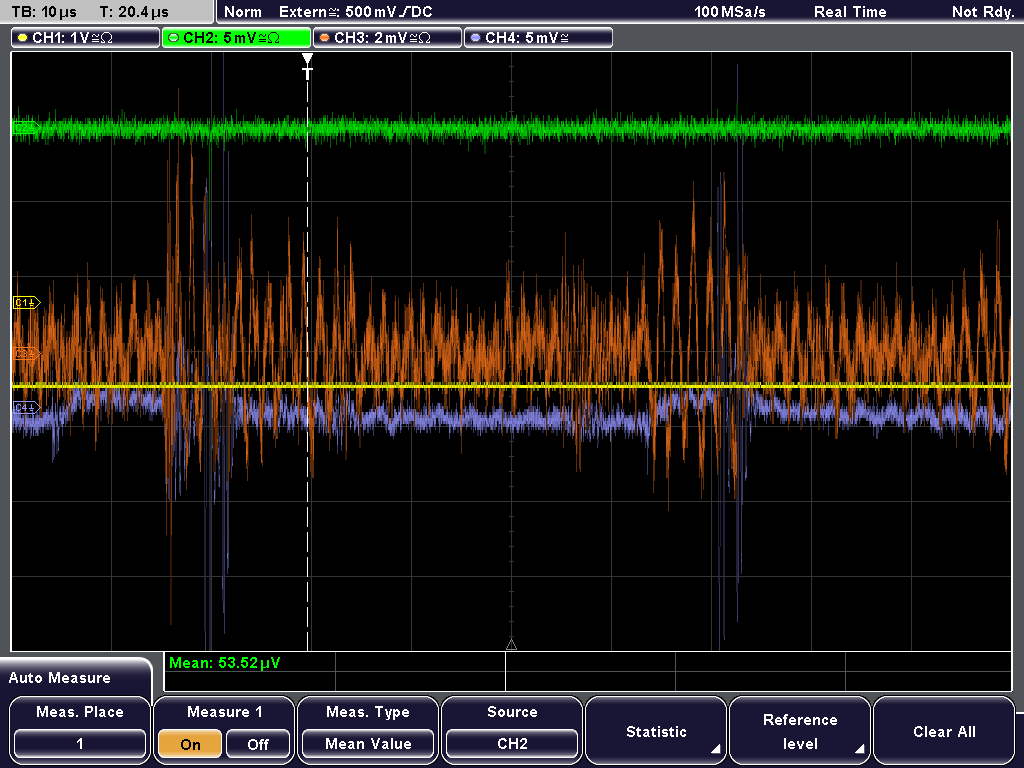
Task: Turn Measure 1 Off
Action: tap(258, 744)
